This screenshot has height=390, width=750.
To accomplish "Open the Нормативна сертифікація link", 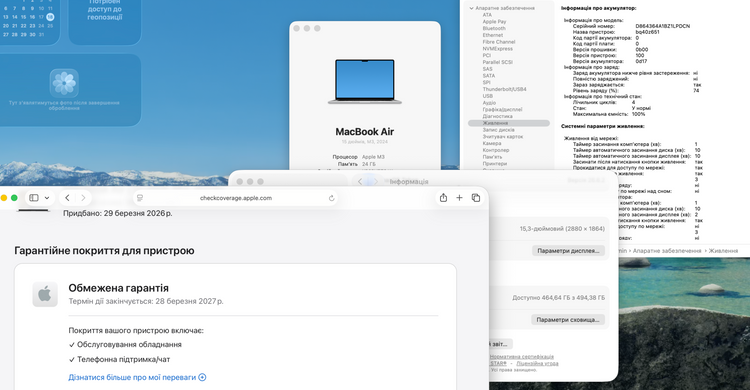I will (x=521, y=357).
